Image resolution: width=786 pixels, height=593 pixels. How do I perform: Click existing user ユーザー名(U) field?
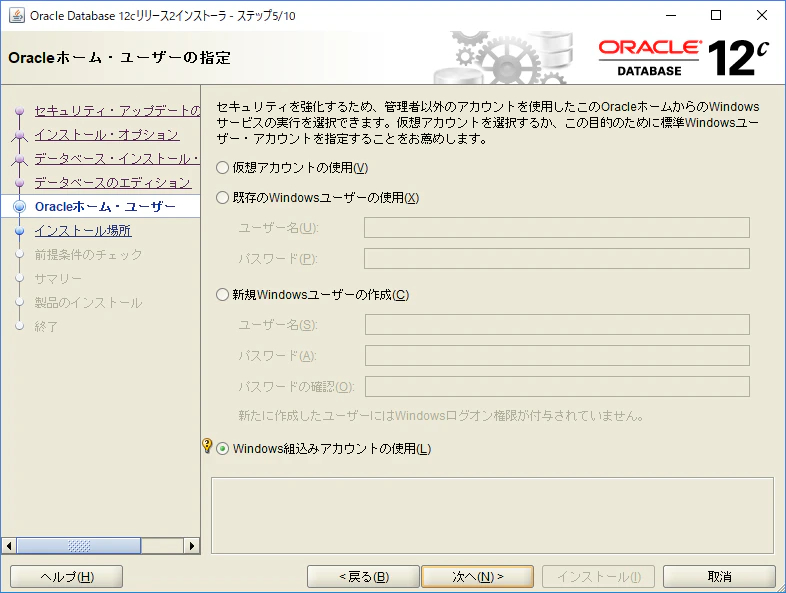point(557,228)
